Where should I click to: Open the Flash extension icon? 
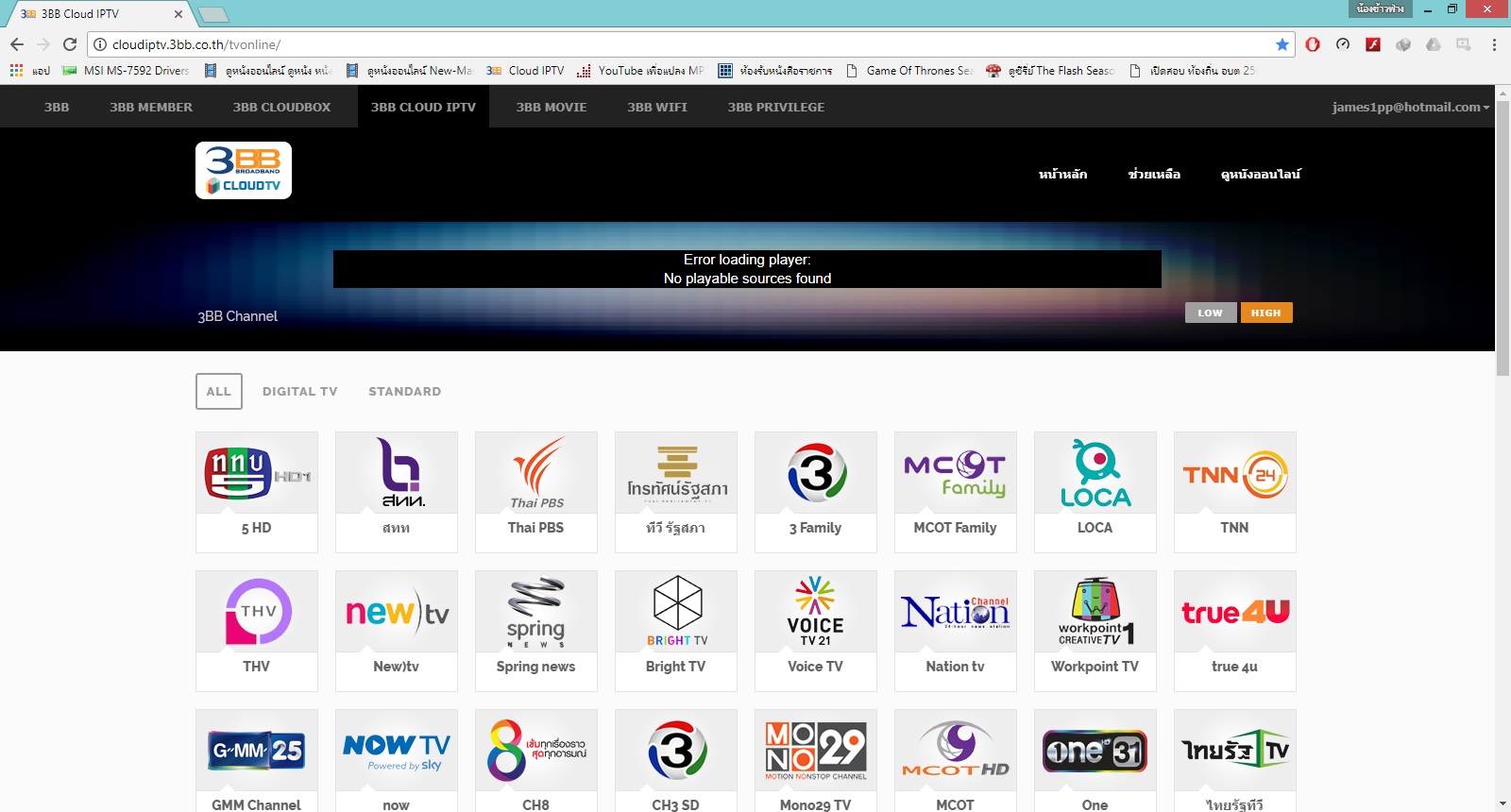(x=1373, y=44)
